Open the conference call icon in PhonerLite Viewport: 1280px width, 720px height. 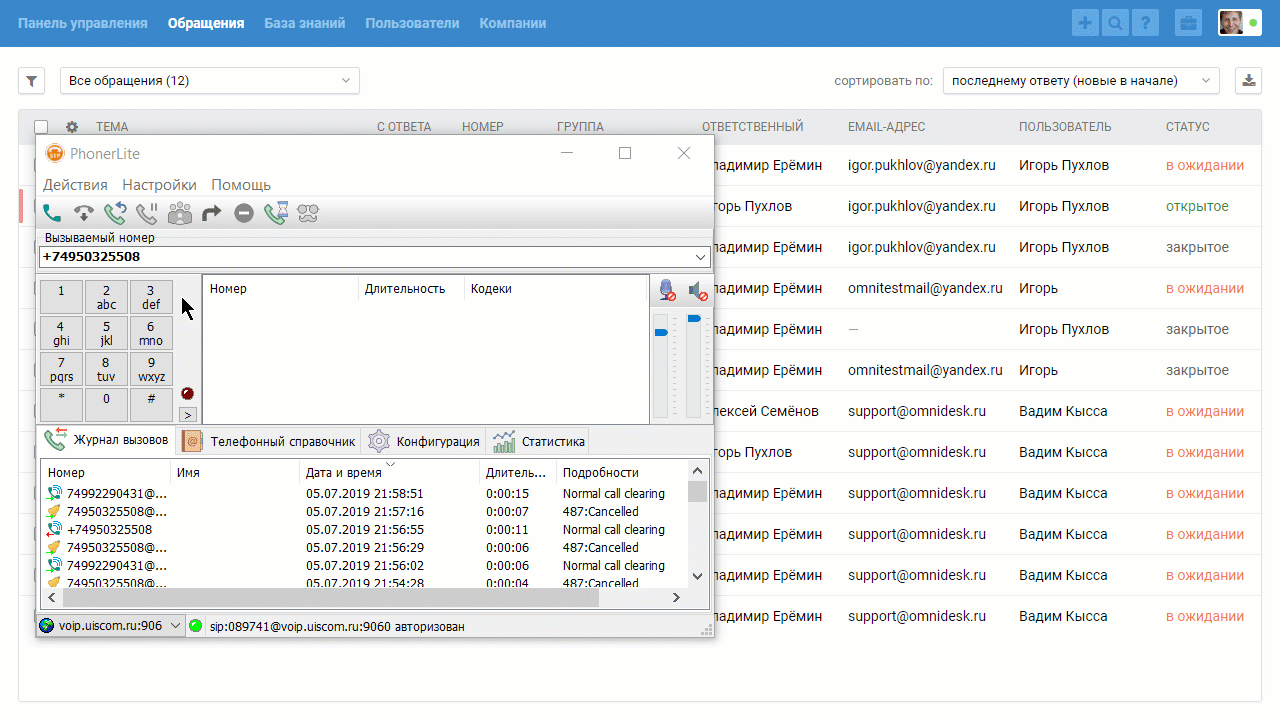click(x=180, y=212)
